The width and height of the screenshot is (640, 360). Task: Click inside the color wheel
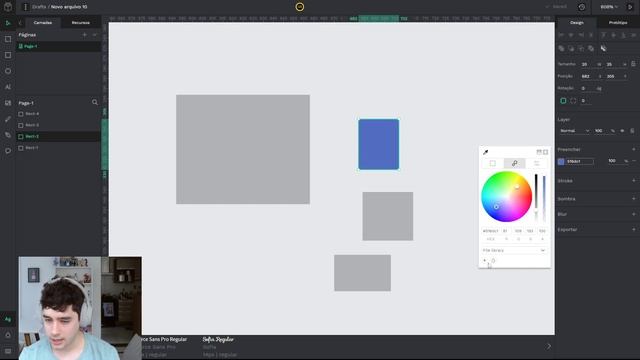(506, 196)
